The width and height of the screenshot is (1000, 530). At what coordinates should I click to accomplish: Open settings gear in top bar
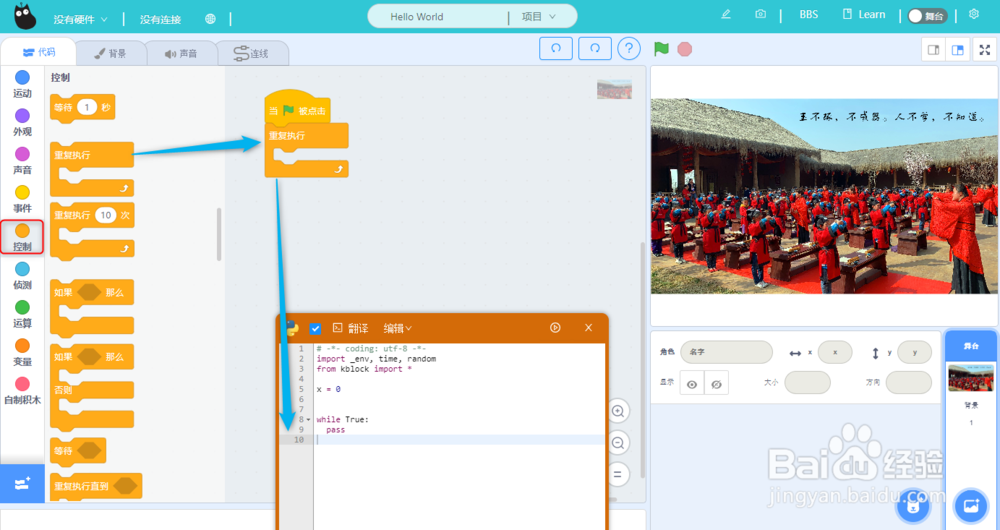coord(974,14)
